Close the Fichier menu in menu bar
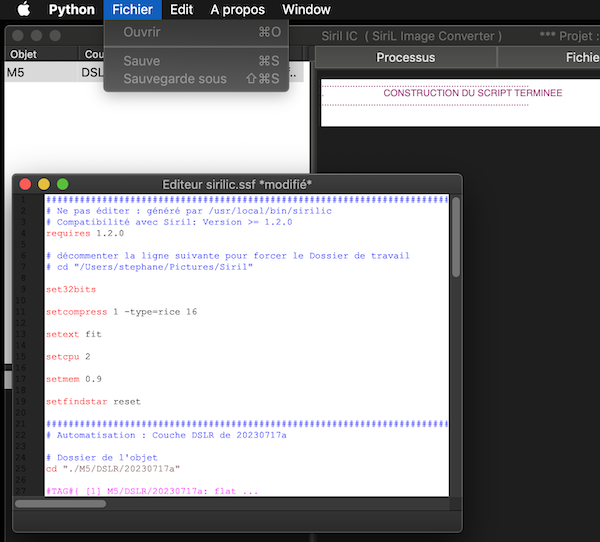Image resolution: width=600 pixels, height=542 pixels. tap(132, 9)
